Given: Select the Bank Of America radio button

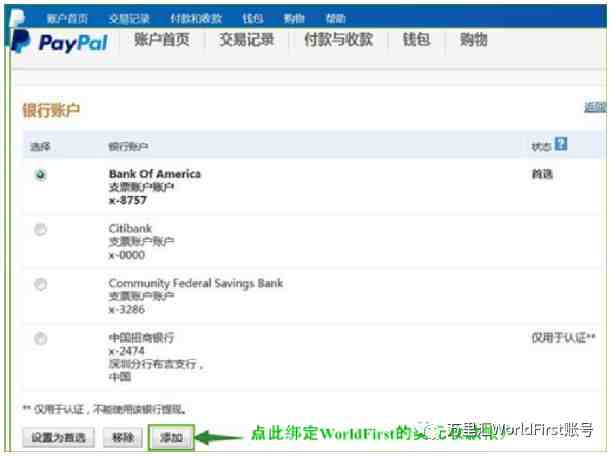Looking at the screenshot, I should (41, 174).
